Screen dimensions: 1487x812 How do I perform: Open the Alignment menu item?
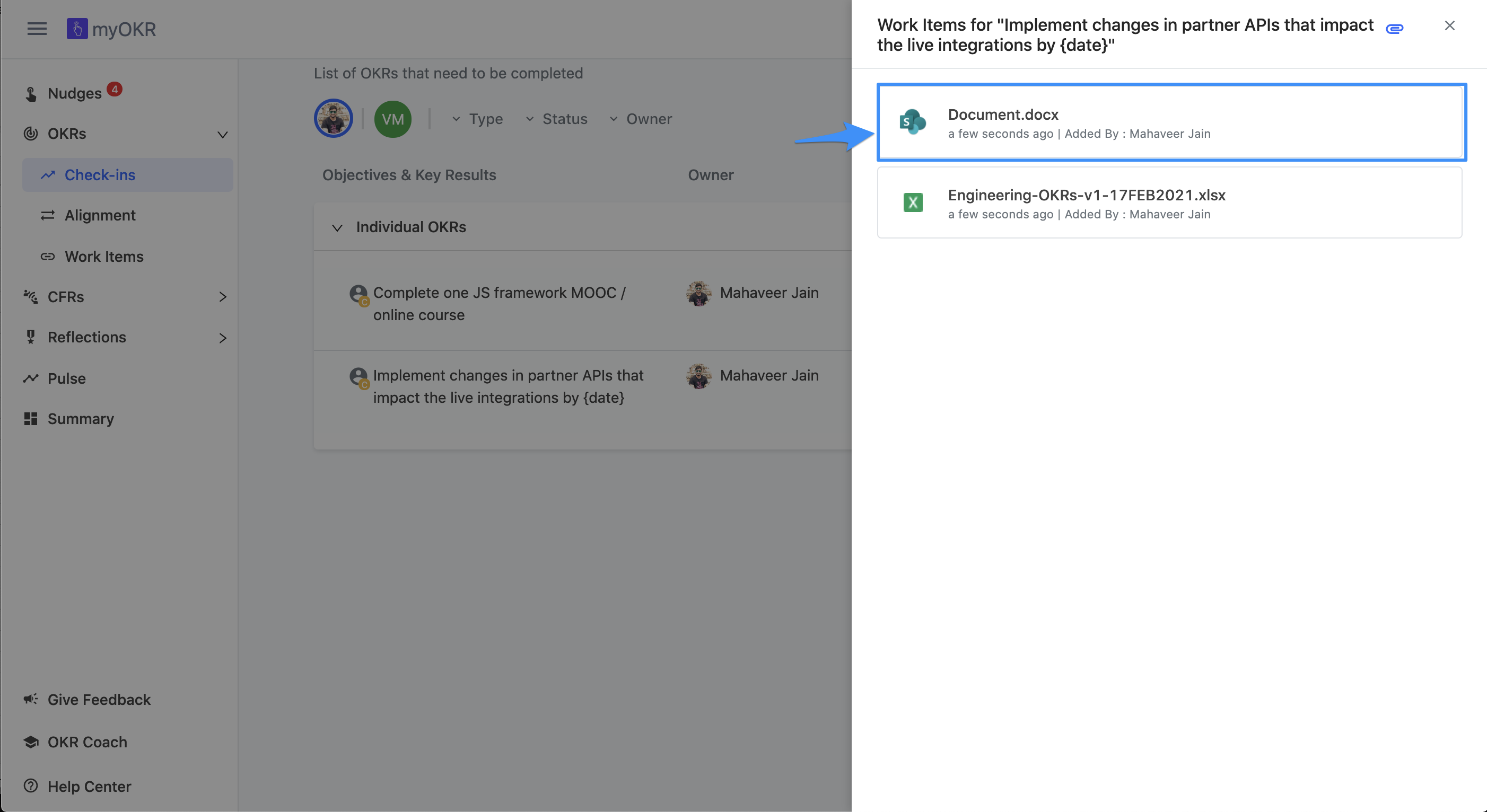(x=100, y=215)
